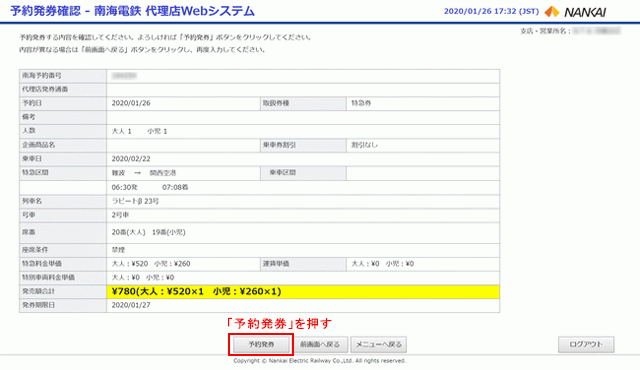This screenshot has height=370, width=640.
Task: Click the NANKAI logo icon
Action: click(552, 11)
